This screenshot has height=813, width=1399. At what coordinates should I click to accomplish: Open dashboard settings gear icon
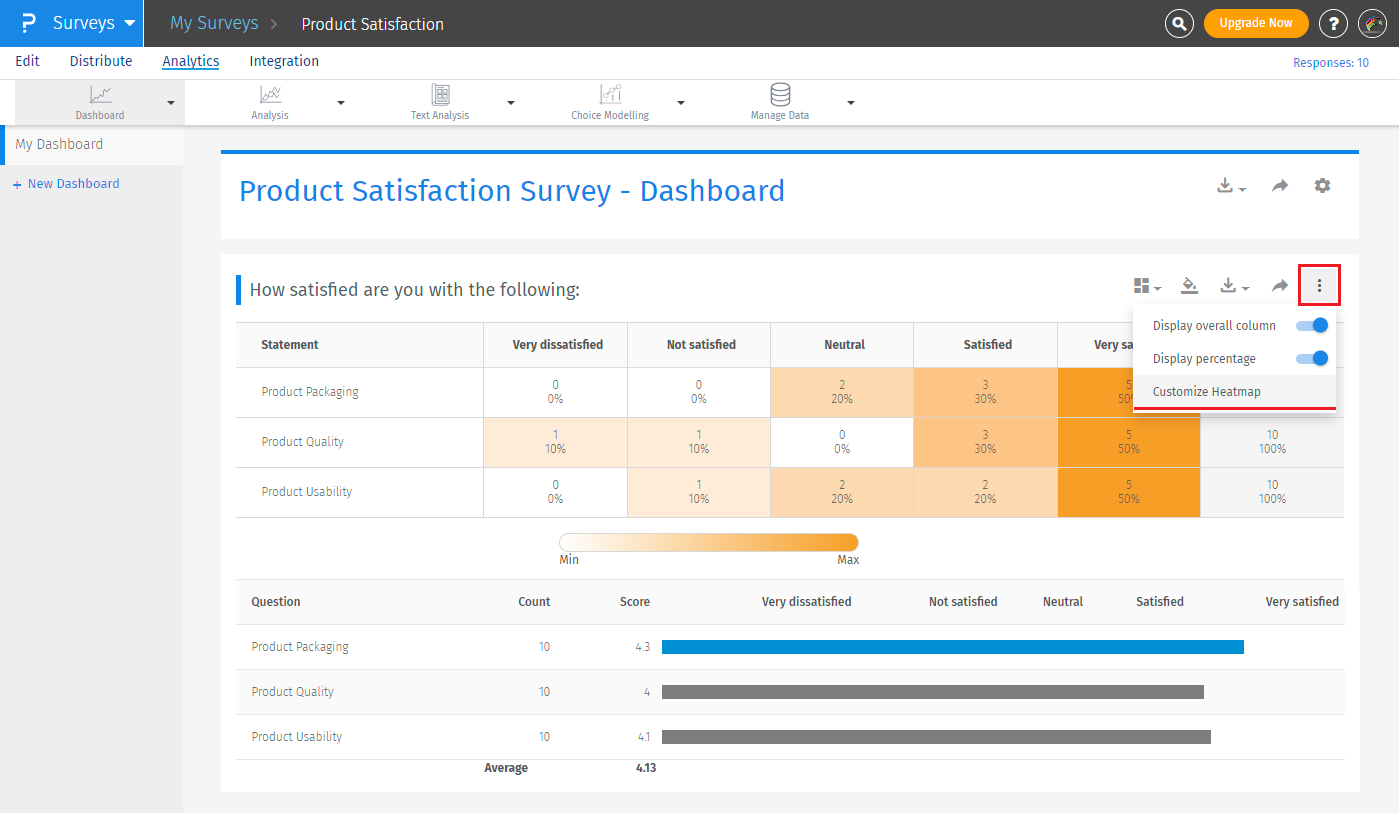point(1322,186)
